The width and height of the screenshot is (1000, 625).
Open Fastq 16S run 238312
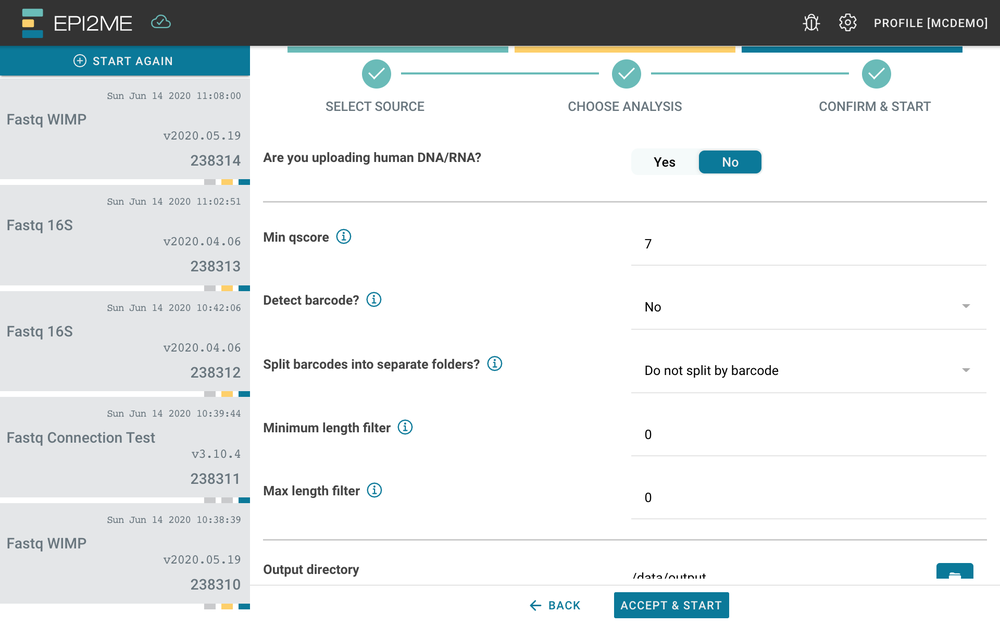point(125,341)
